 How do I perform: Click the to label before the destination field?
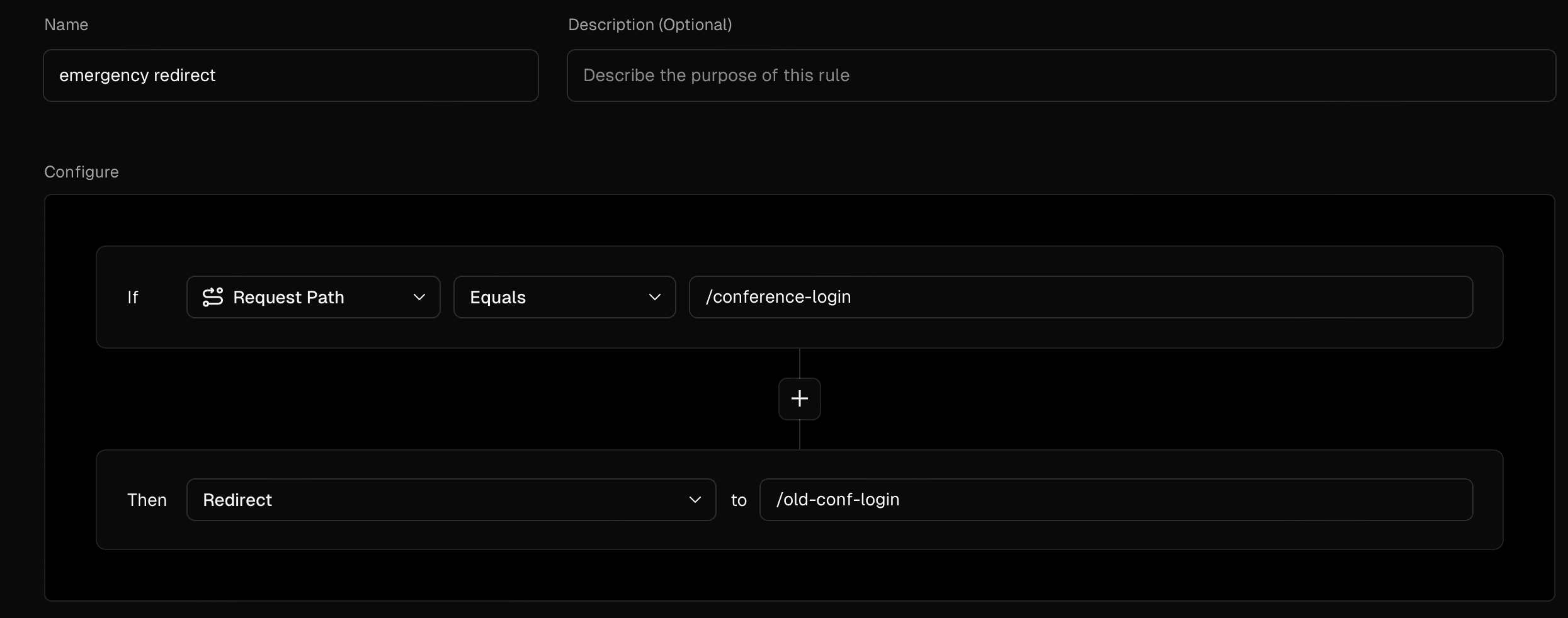click(x=739, y=499)
